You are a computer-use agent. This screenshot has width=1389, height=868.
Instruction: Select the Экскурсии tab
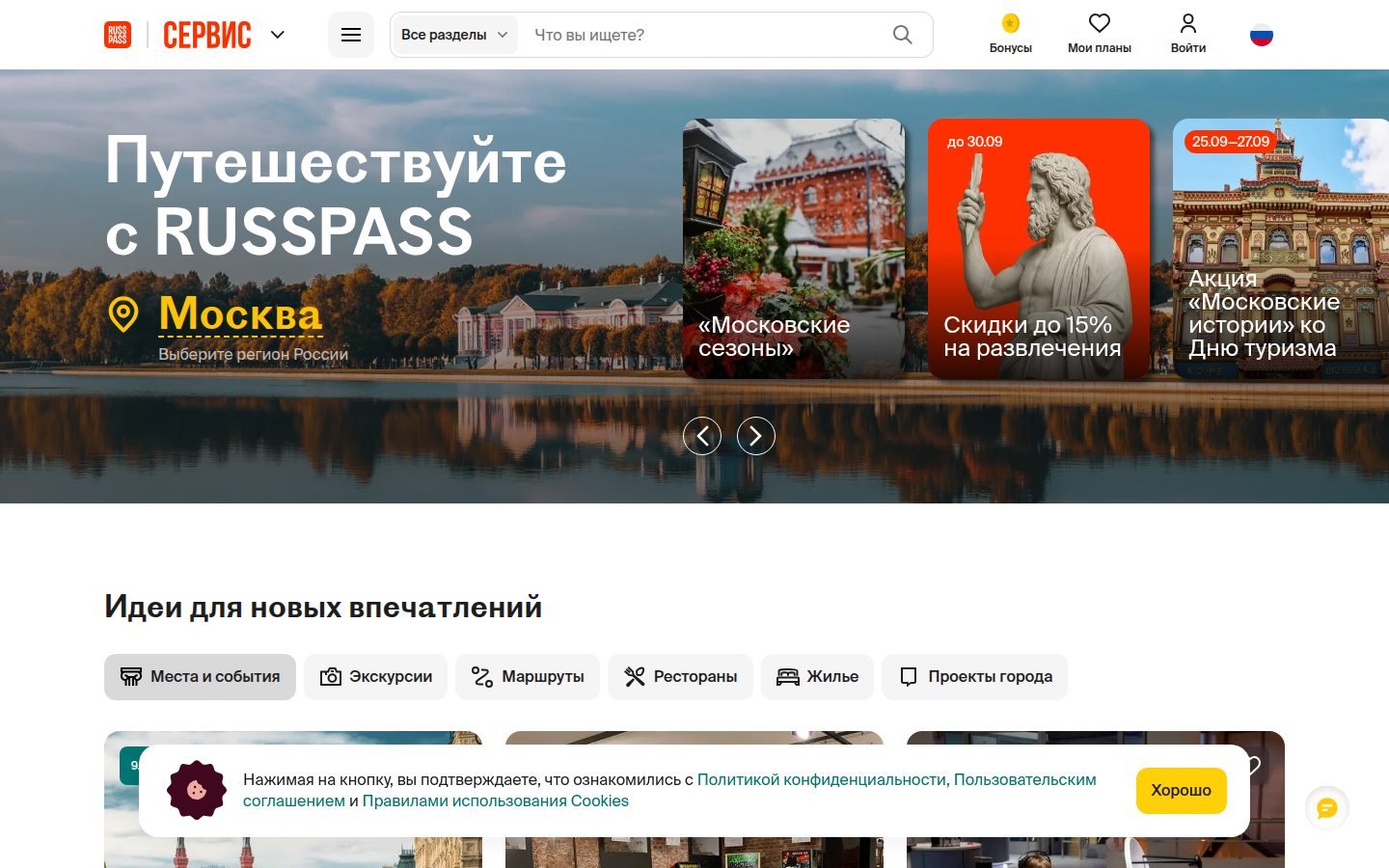pos(376,677)
